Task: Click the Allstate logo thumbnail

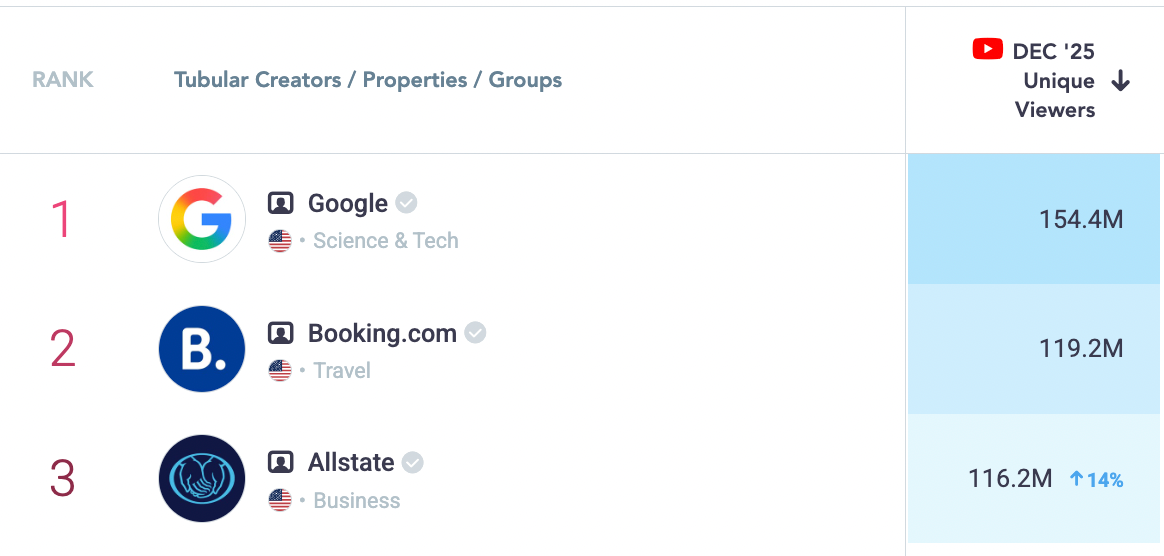Action: [x=202, y=479]
